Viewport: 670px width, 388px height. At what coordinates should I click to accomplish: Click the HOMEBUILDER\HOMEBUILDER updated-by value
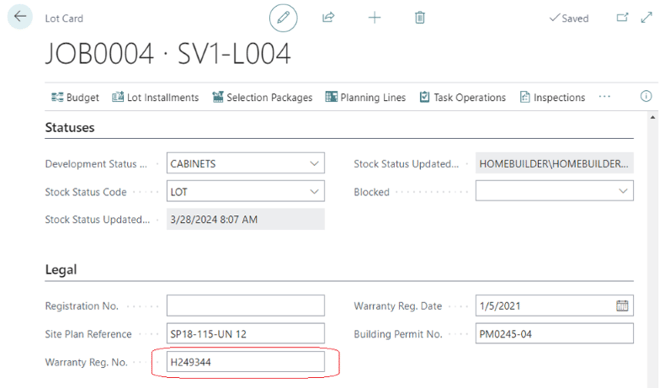[553, 164]
